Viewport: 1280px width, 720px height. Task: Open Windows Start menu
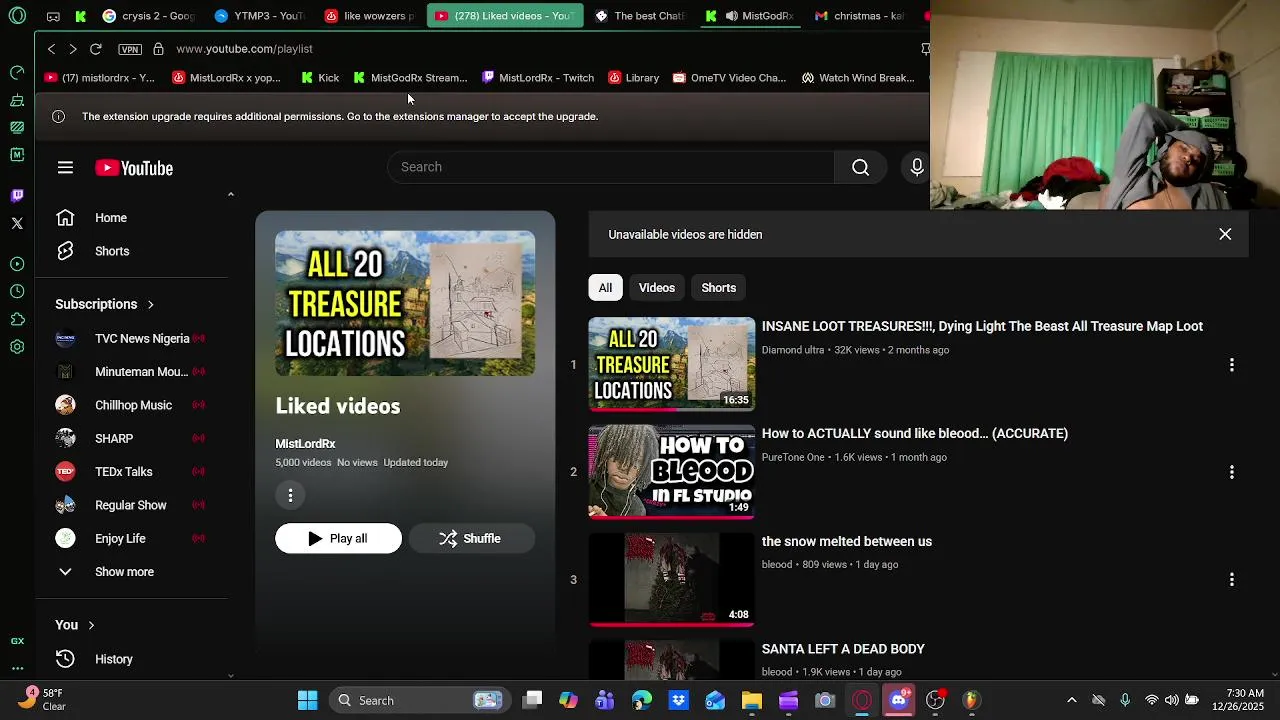307,700
